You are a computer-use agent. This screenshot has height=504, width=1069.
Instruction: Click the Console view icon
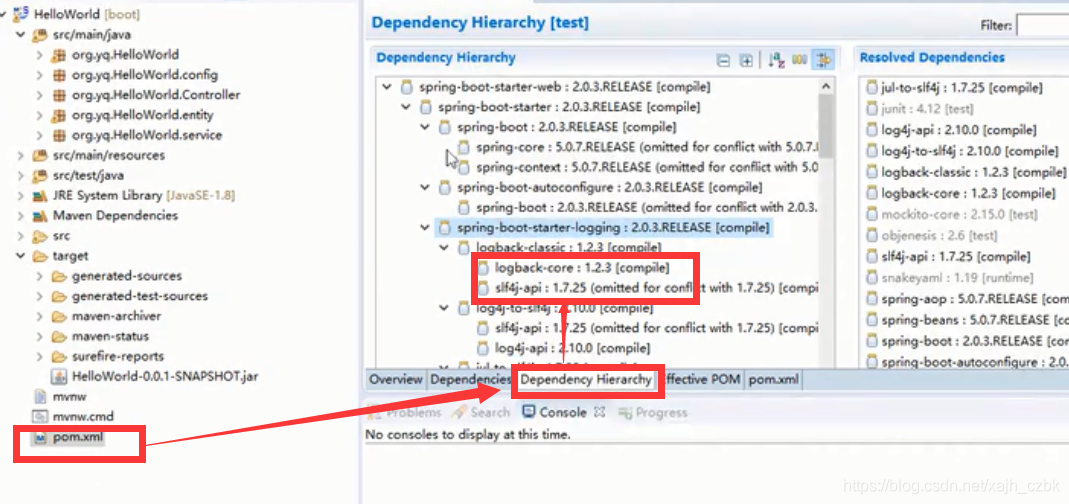(x=529, y=412)
